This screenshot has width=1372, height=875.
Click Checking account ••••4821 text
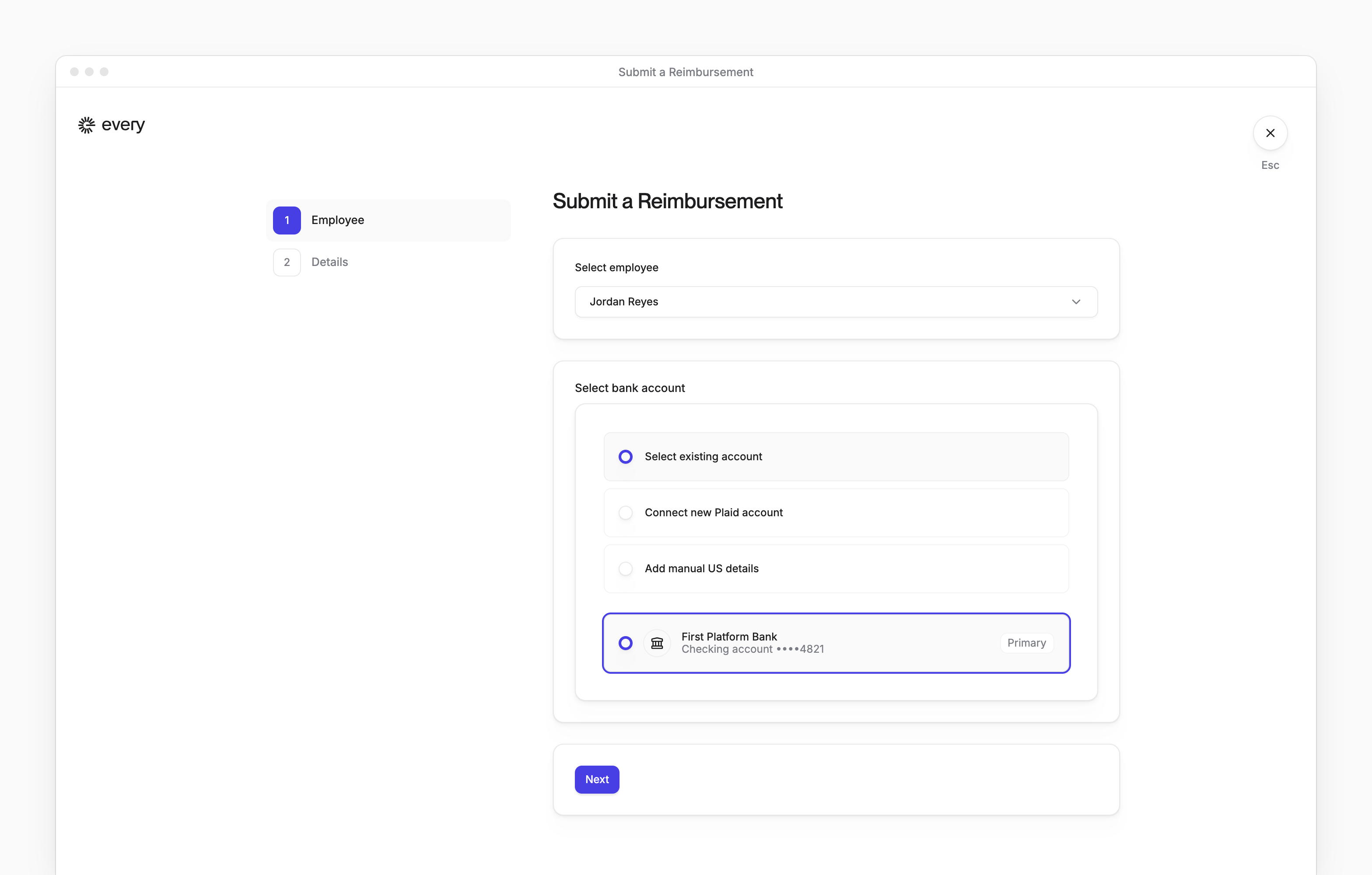pyautogui.click(x=752, y=649)
